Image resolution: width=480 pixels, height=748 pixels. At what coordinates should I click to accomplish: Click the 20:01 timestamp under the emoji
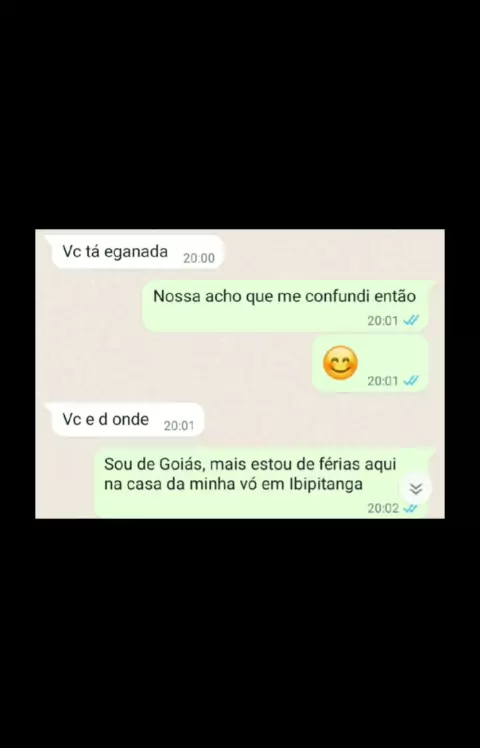383,381
